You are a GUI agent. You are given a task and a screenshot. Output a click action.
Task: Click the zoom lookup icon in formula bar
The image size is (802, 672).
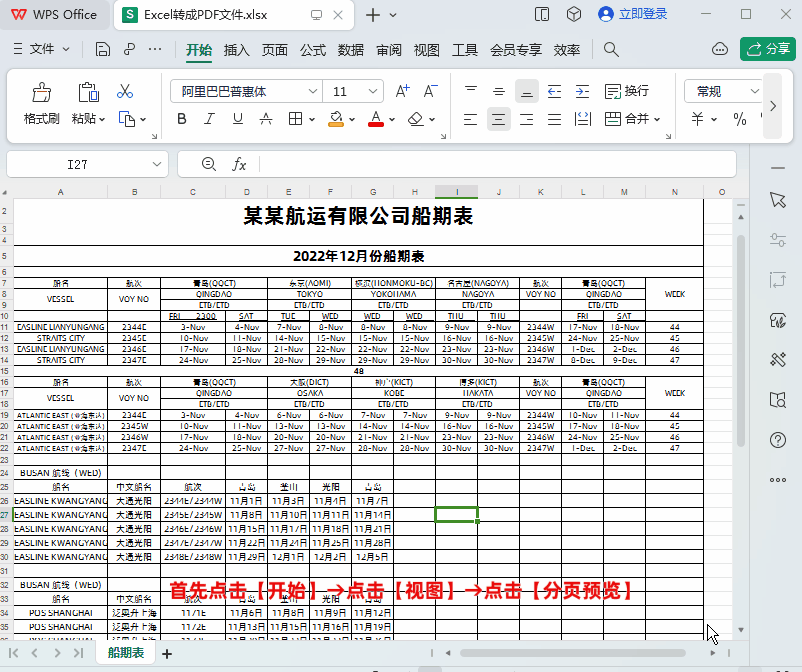(x=208, y=164)
